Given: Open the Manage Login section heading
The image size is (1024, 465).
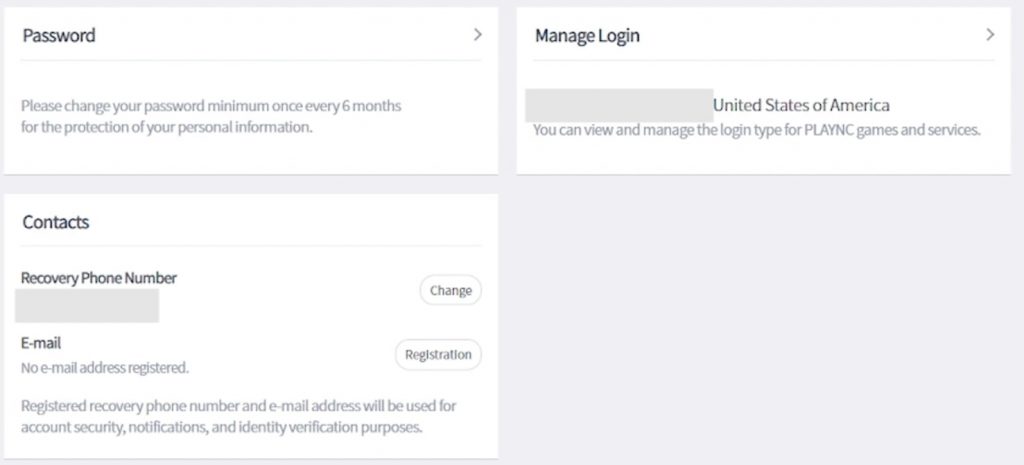Looking at the screenshot, I should pyautogui.click(x=587, y=35).
